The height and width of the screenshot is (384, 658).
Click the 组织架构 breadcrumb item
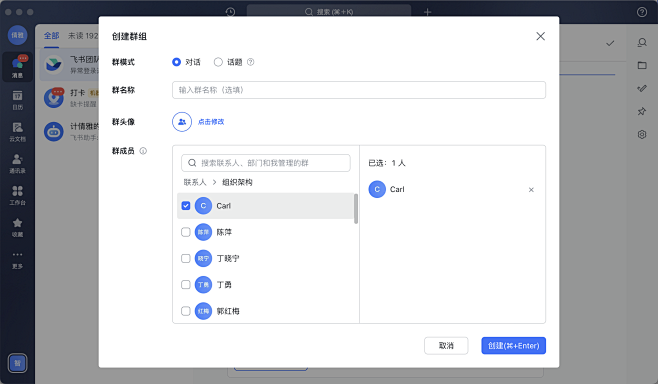coord(237,182)
